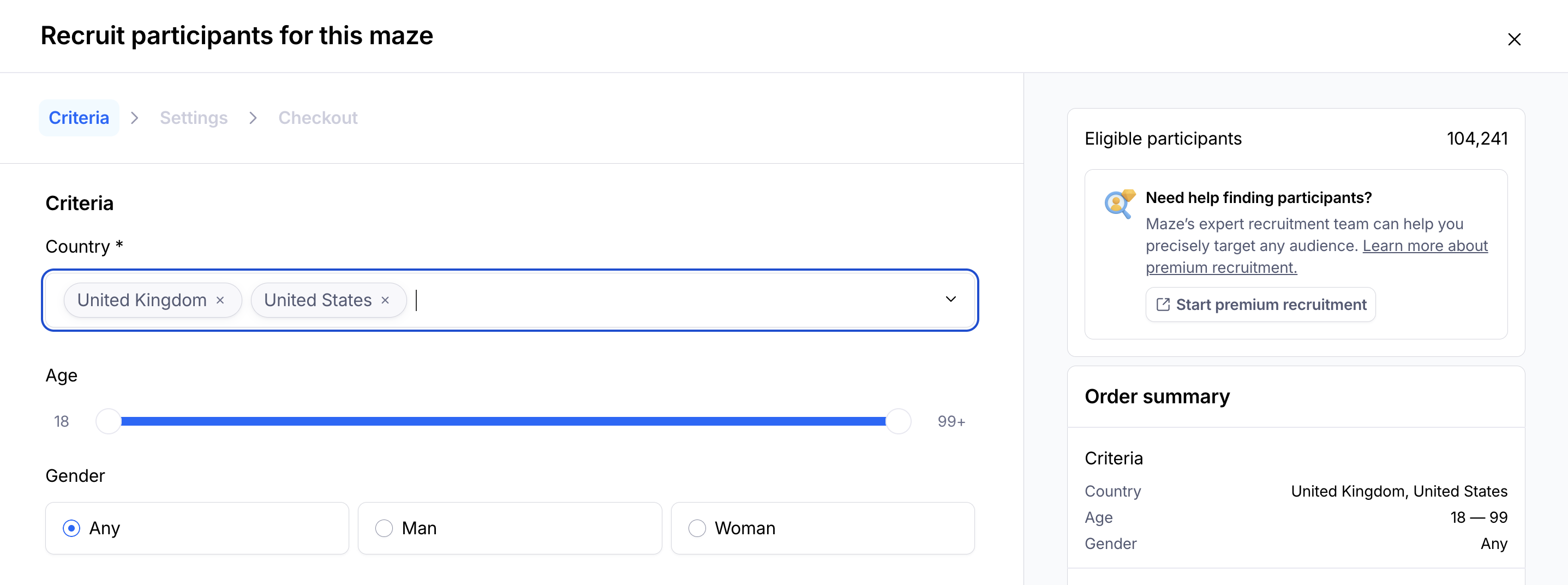Select the Man gender option
This screenshot has width=1568, height=585.
point(384,528)
